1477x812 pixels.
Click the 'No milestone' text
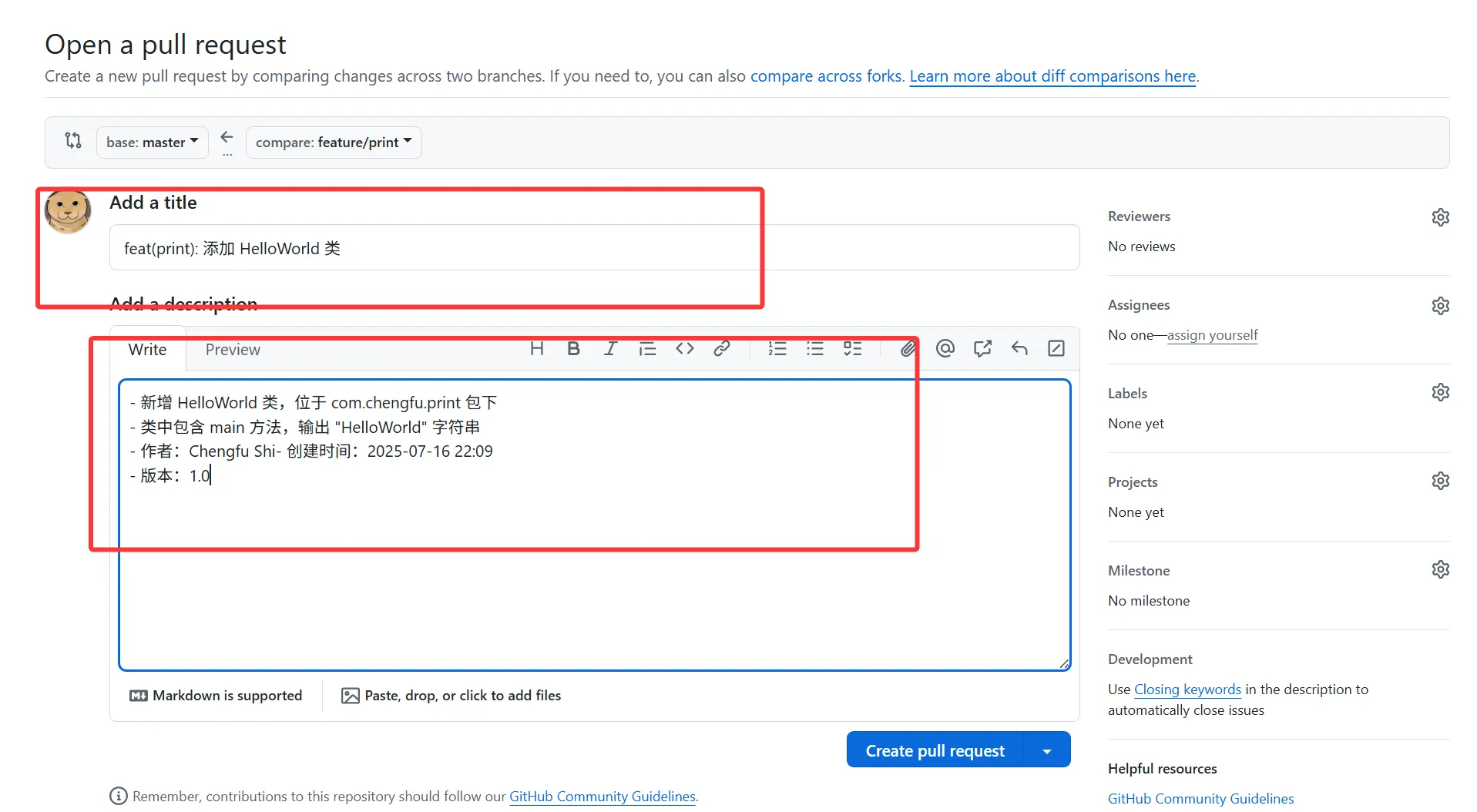pos(1148,601)
